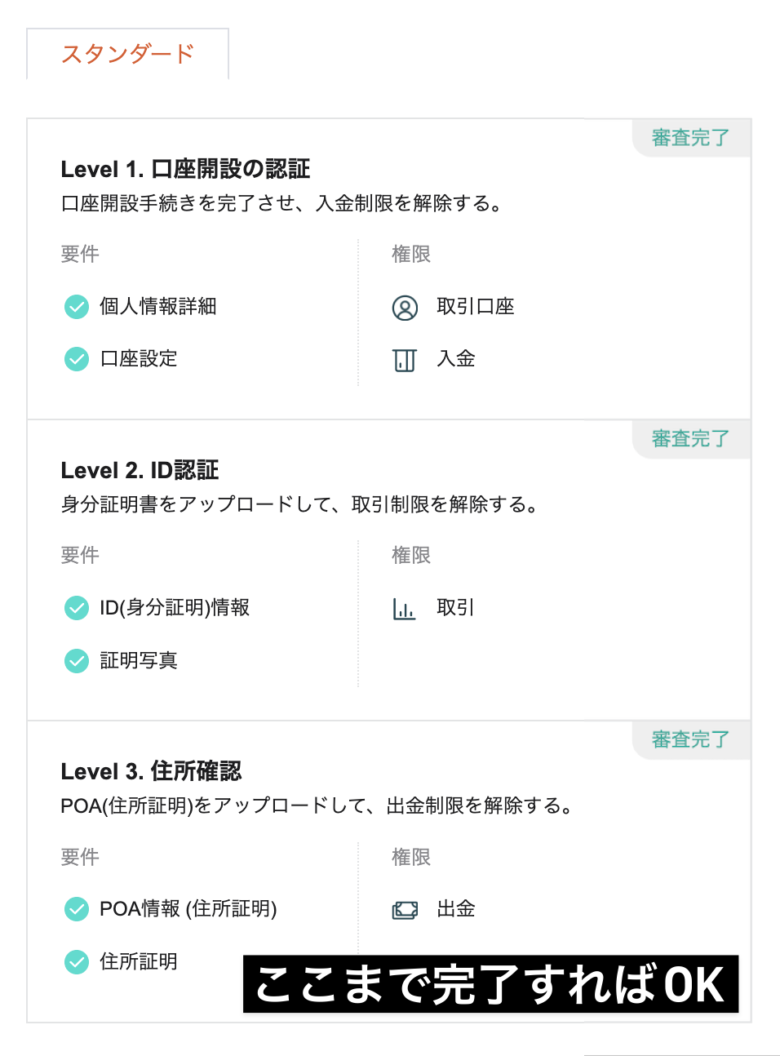Viewport: 780px width, 1056px height.
Task: Click the ID(身分証明)情報 checkmark icon
Action: 77,608
